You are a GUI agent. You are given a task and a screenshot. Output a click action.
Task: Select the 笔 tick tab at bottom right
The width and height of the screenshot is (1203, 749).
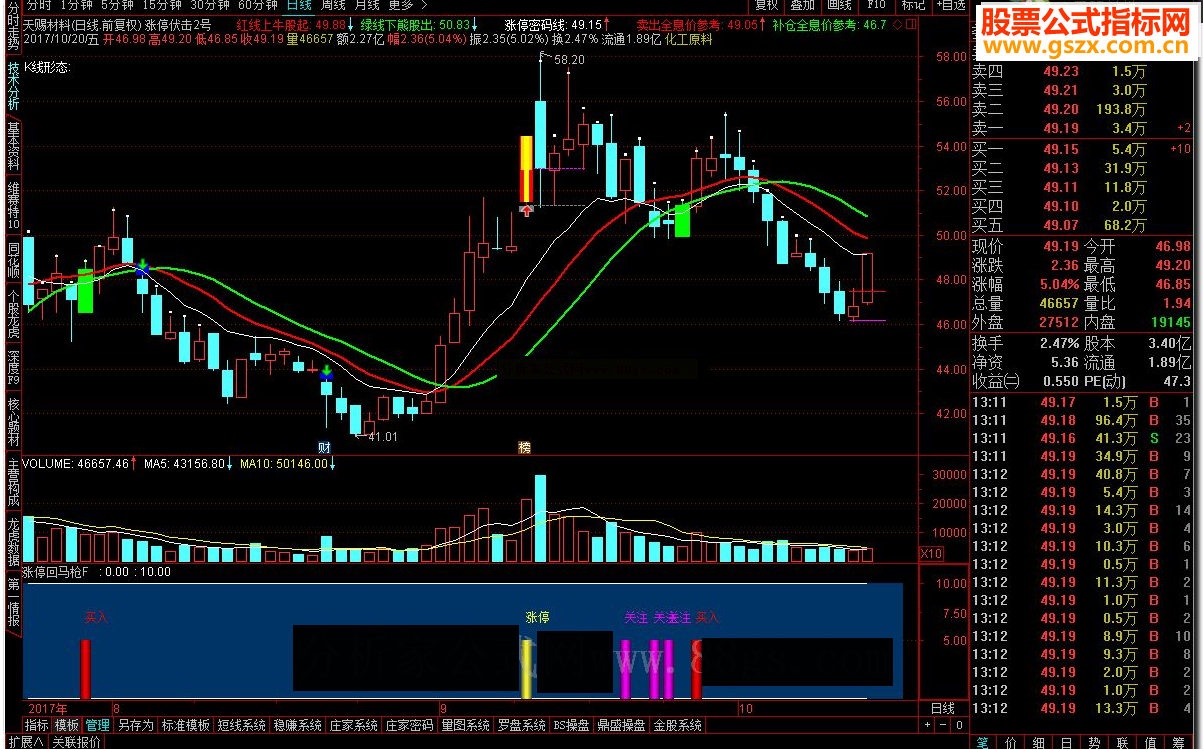pyautogui.click(x=982, y=742)
